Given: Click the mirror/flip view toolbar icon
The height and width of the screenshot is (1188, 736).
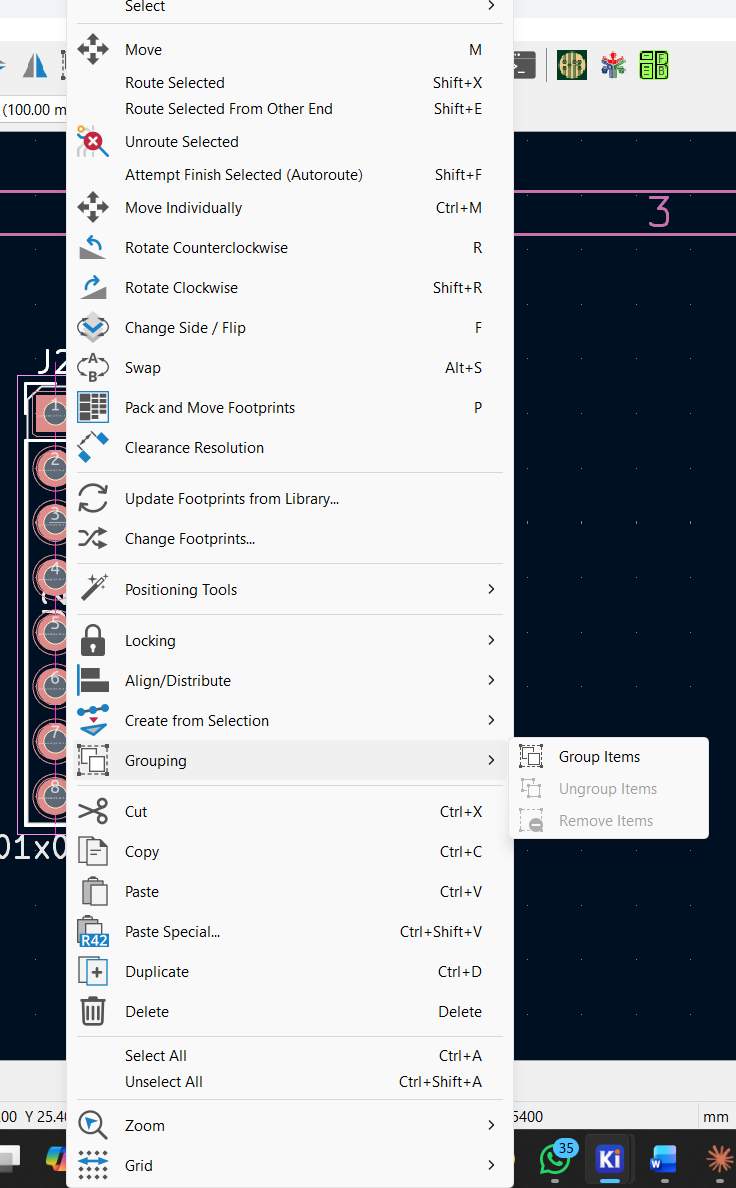Looking at the screenshot, I should (35, 65).
